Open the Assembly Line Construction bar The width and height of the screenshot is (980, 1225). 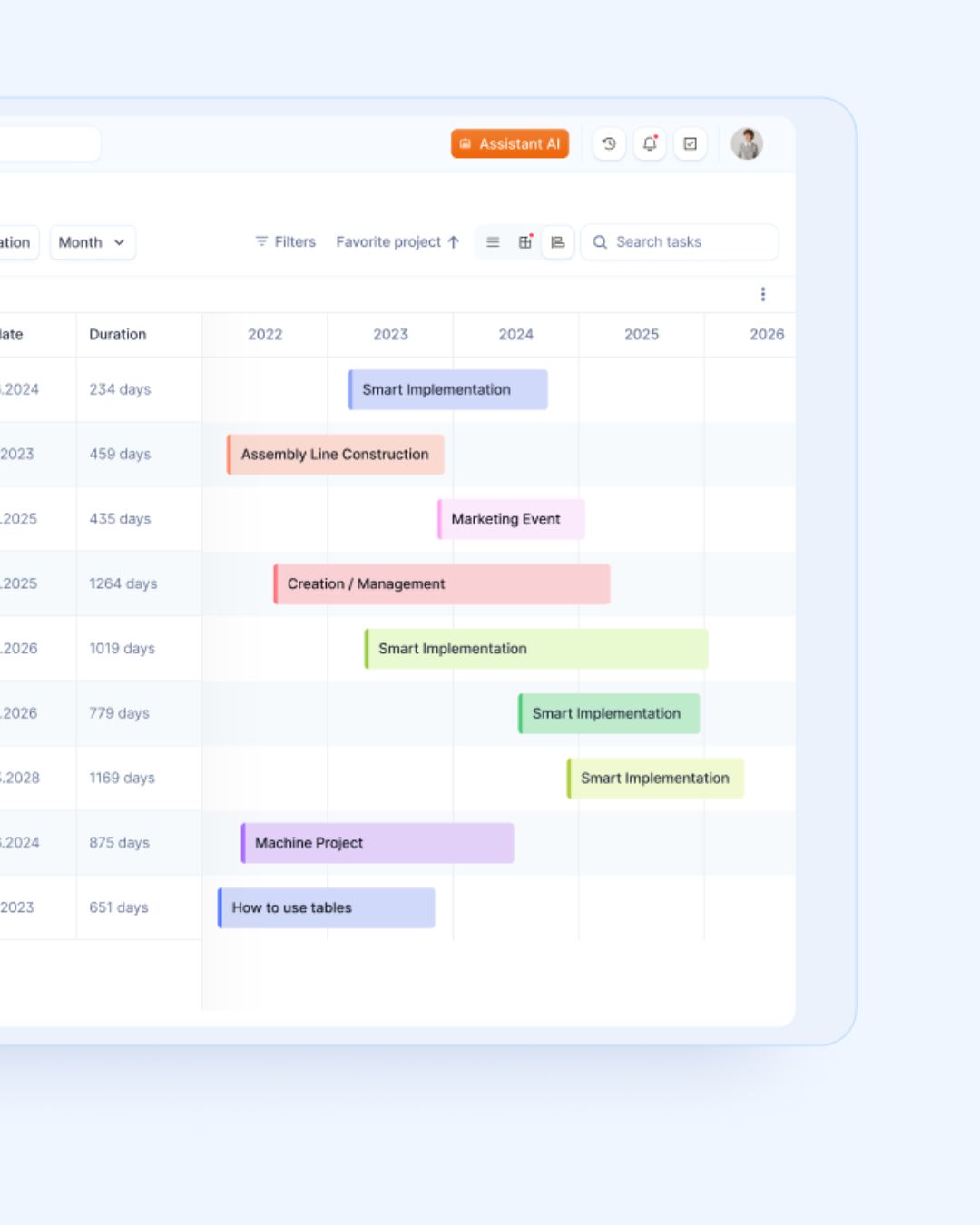pyautogui.click(x=336, y=454)
